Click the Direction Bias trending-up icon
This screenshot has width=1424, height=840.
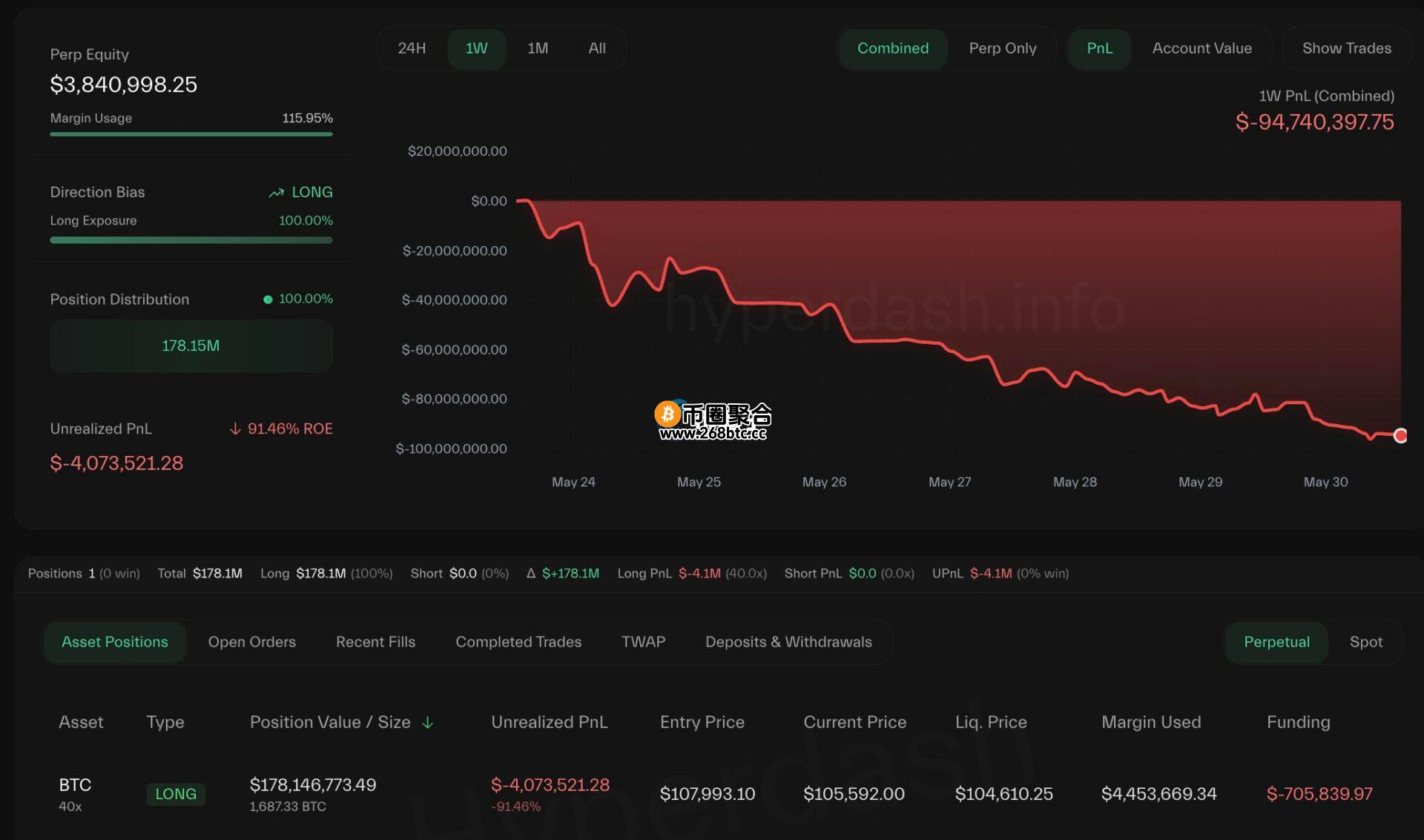[277, 193]
